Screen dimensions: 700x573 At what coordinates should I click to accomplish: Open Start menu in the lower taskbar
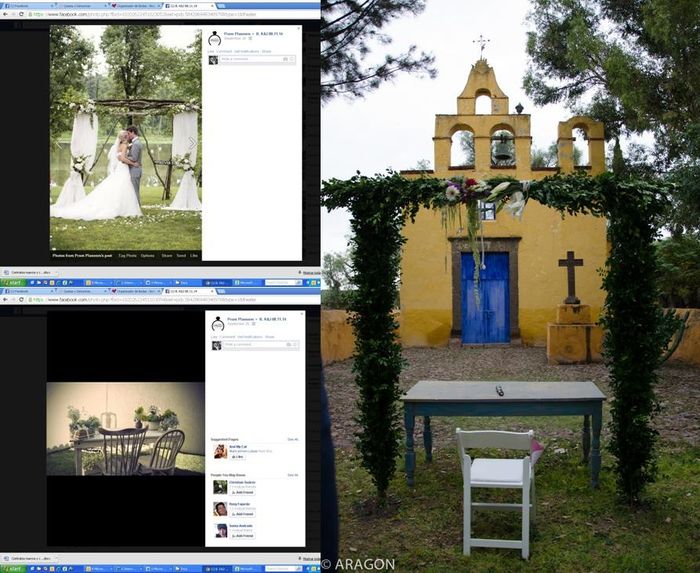13,569
